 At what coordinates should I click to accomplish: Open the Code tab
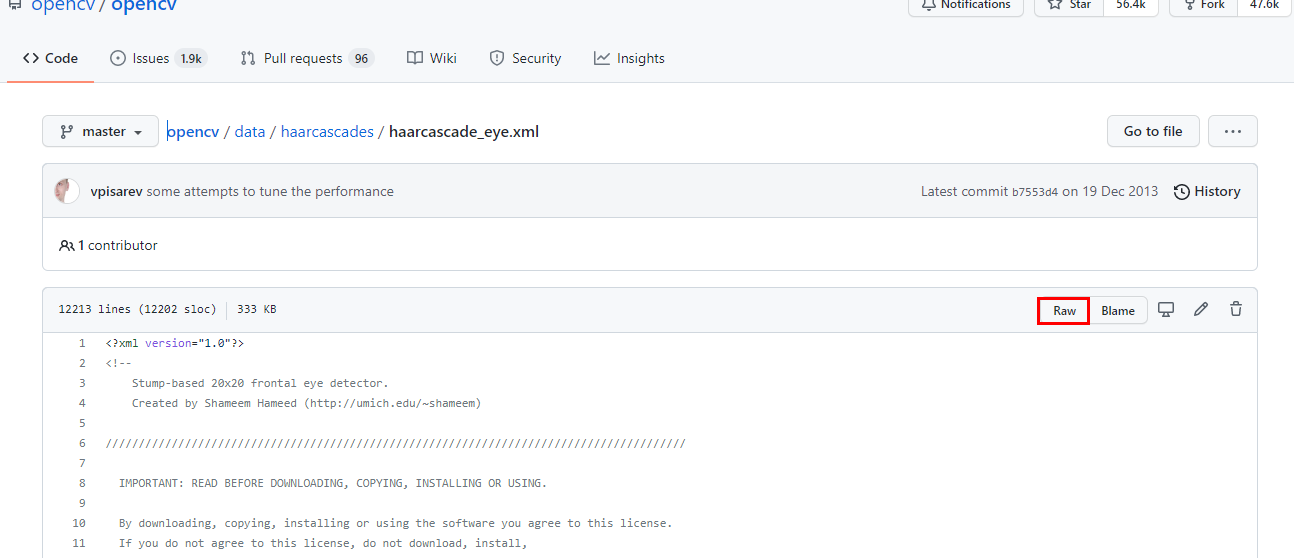50,58
